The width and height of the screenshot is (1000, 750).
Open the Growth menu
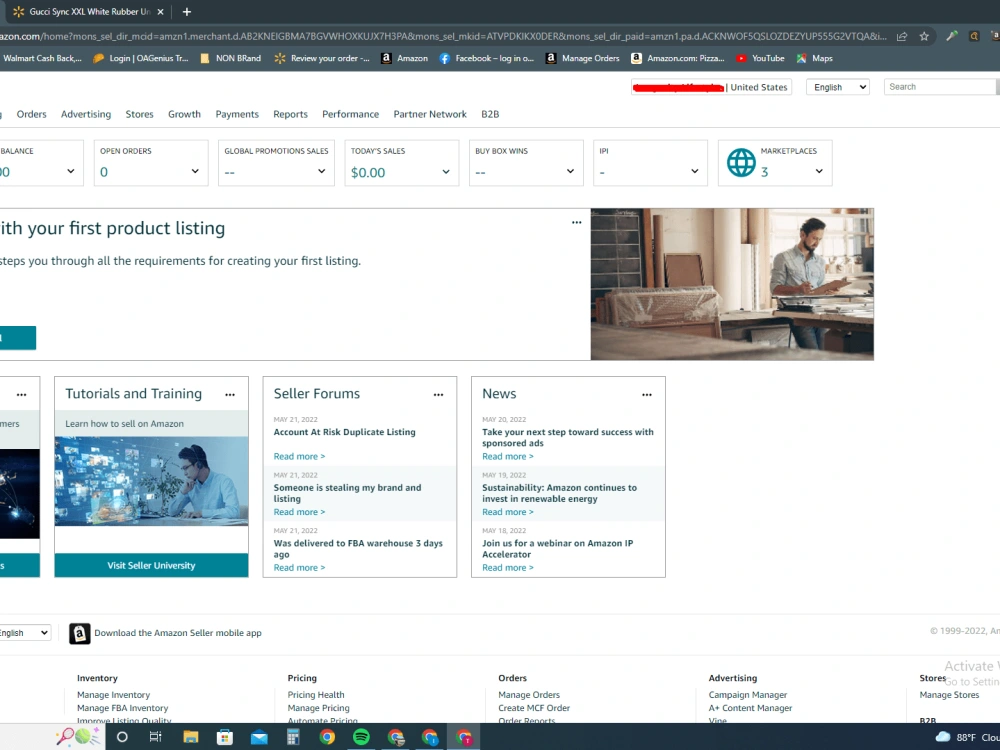coord(184,114)
